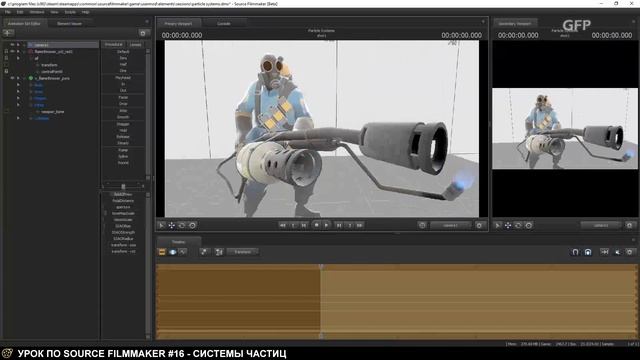Select the transform item under flamethrower_unl_red1

pos(49,65)
